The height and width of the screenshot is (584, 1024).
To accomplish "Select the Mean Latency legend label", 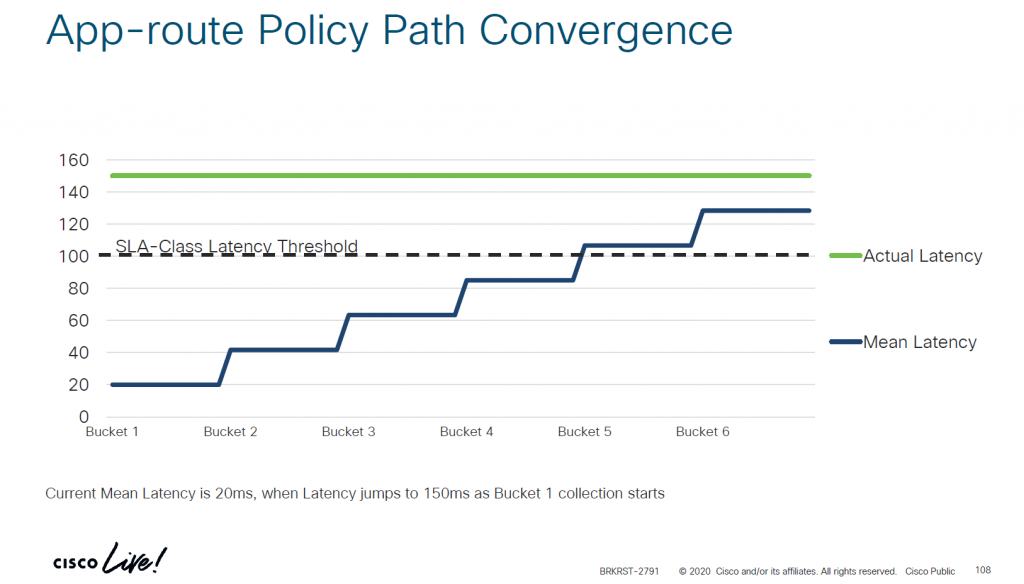I will coord(919,342).
